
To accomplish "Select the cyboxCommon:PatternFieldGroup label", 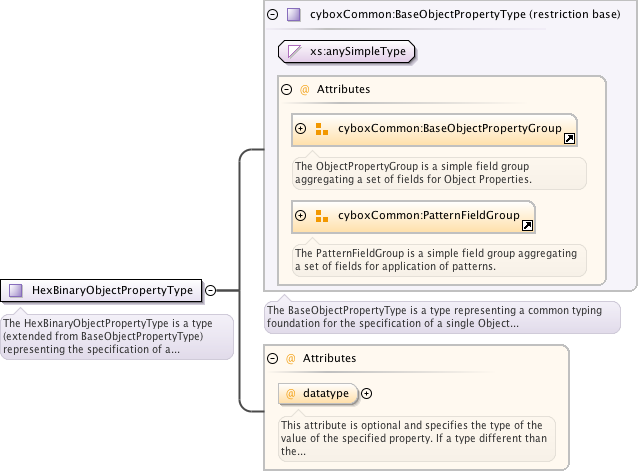I will pyautogui.click(x=428, y=215).
